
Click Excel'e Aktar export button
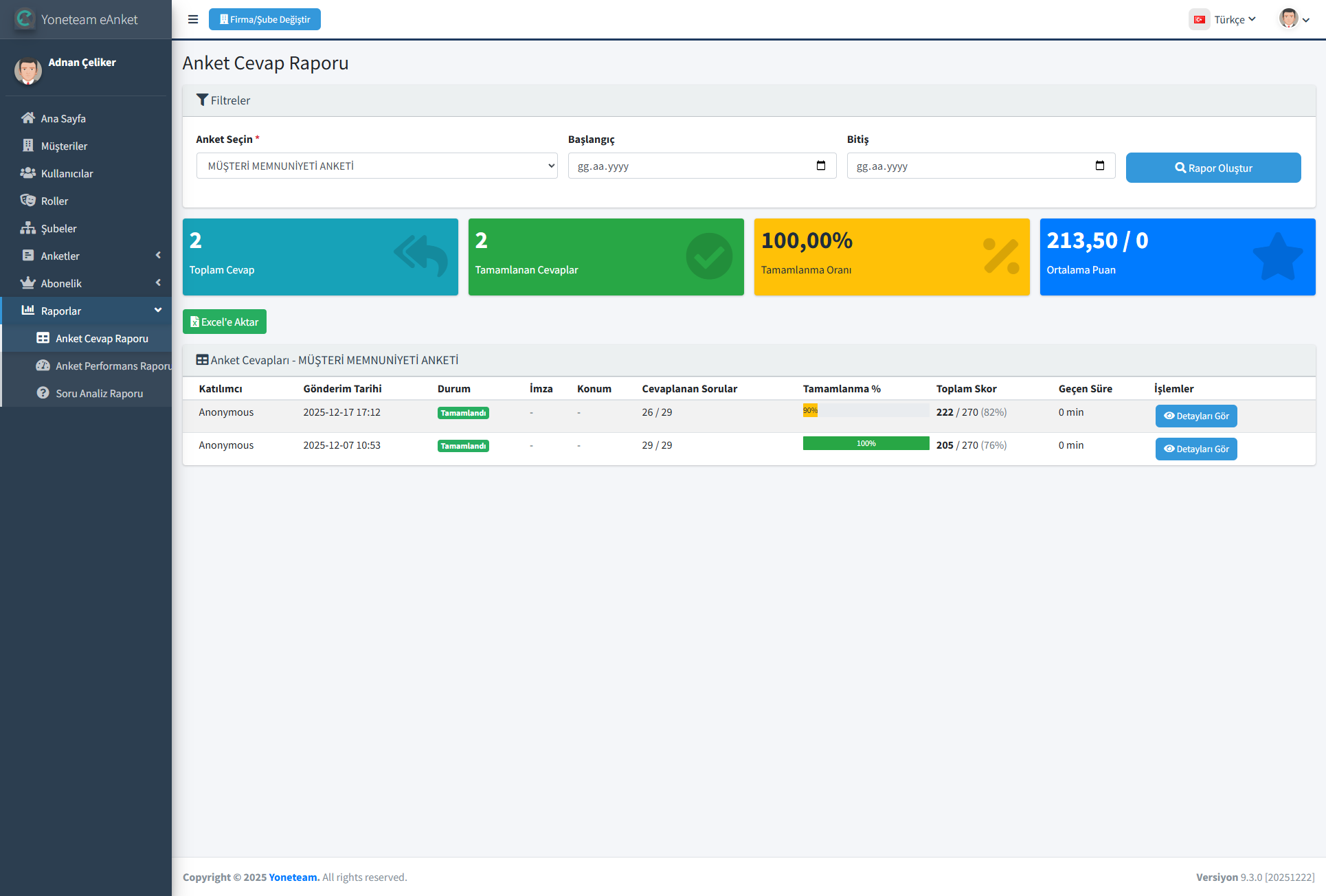click(x=224, y=322)
